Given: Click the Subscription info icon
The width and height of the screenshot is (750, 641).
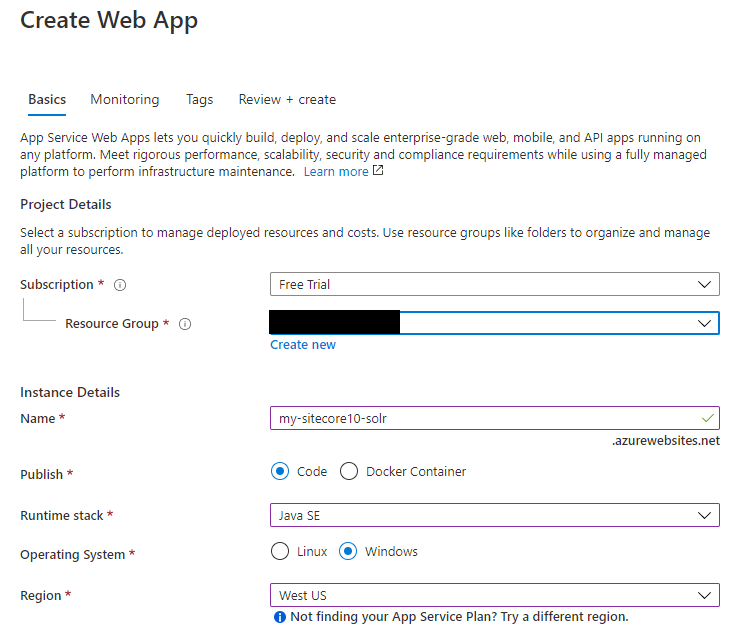Looking at the screenshot, I should (x=120, y=285).
